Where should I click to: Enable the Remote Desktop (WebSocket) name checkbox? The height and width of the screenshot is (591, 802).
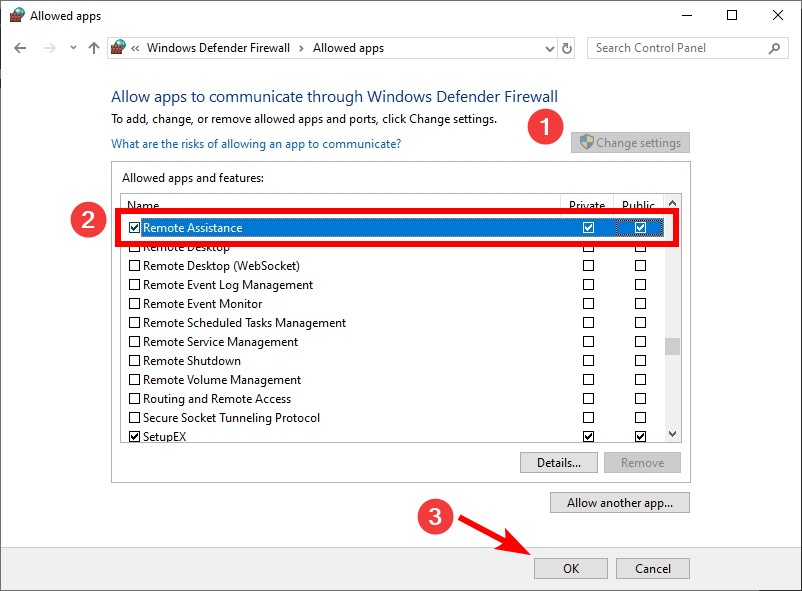coord(135,266)
